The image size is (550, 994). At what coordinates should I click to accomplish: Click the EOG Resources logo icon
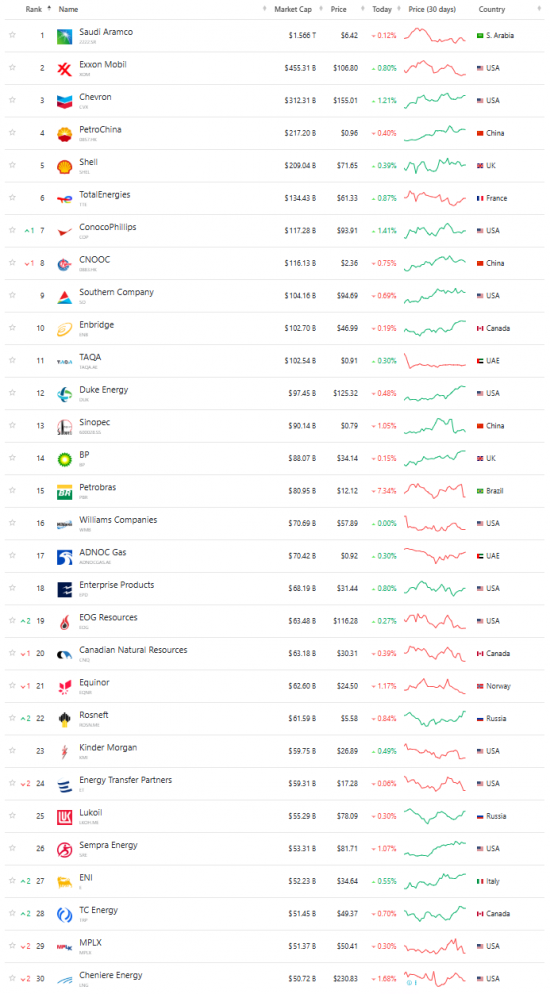(x=65, y=622)
